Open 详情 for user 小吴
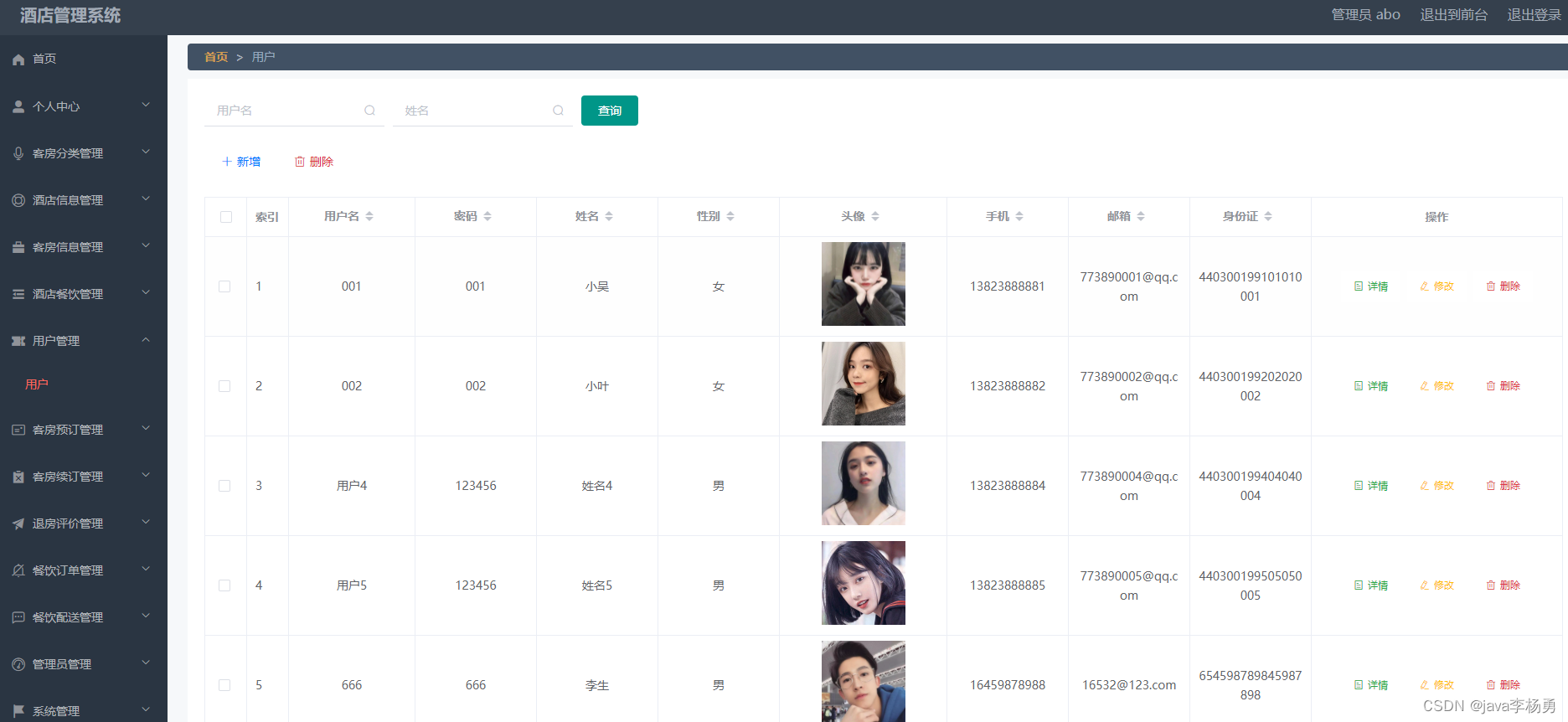The width and height of the screenshot is (1568, 722). point(1371,286)
